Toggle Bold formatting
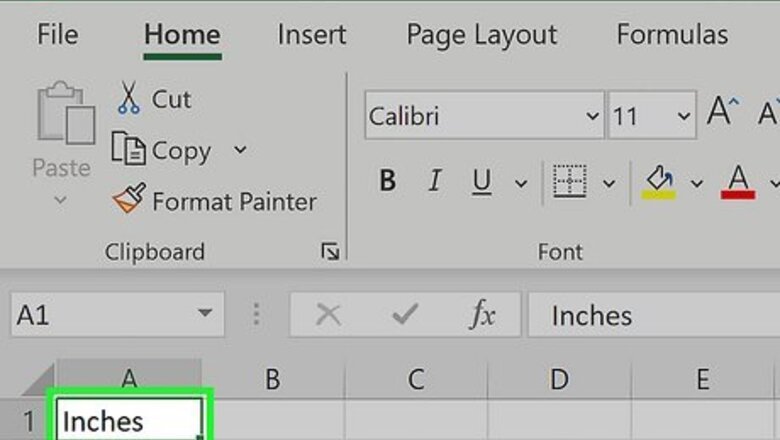780x440 pixels. [387, 182]
